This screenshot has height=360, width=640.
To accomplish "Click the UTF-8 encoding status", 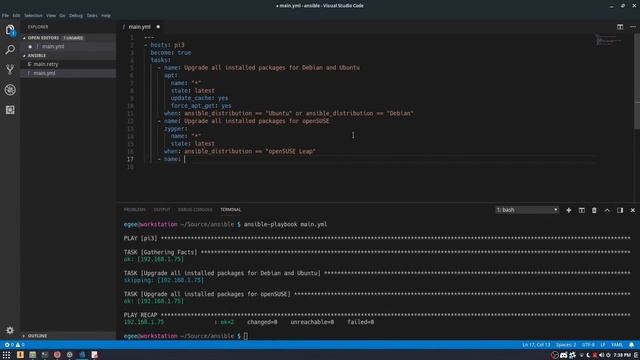I will [x=588, y=345].
